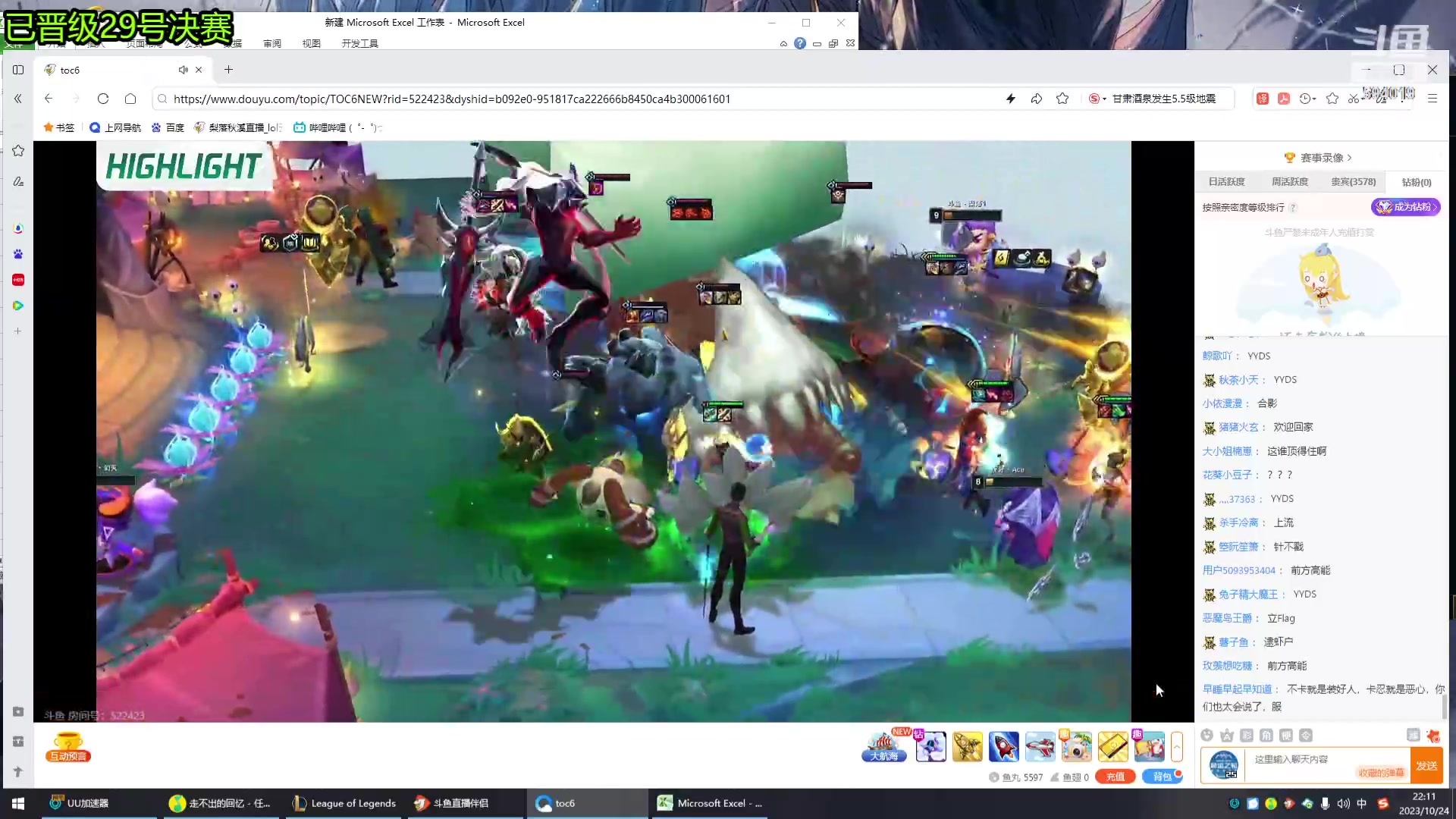This screenshot has width=1456, height=819.
Task: Open the 书签 bookmarks folder
Action: pos(59,127)
